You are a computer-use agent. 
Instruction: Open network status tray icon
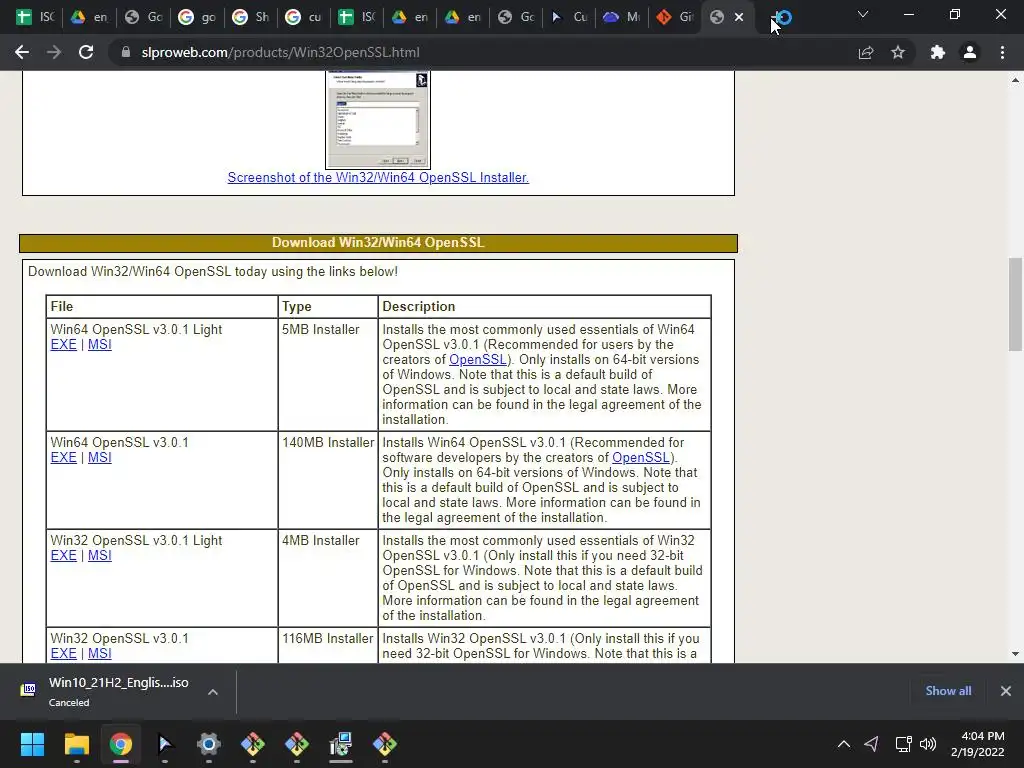(903, 744)
